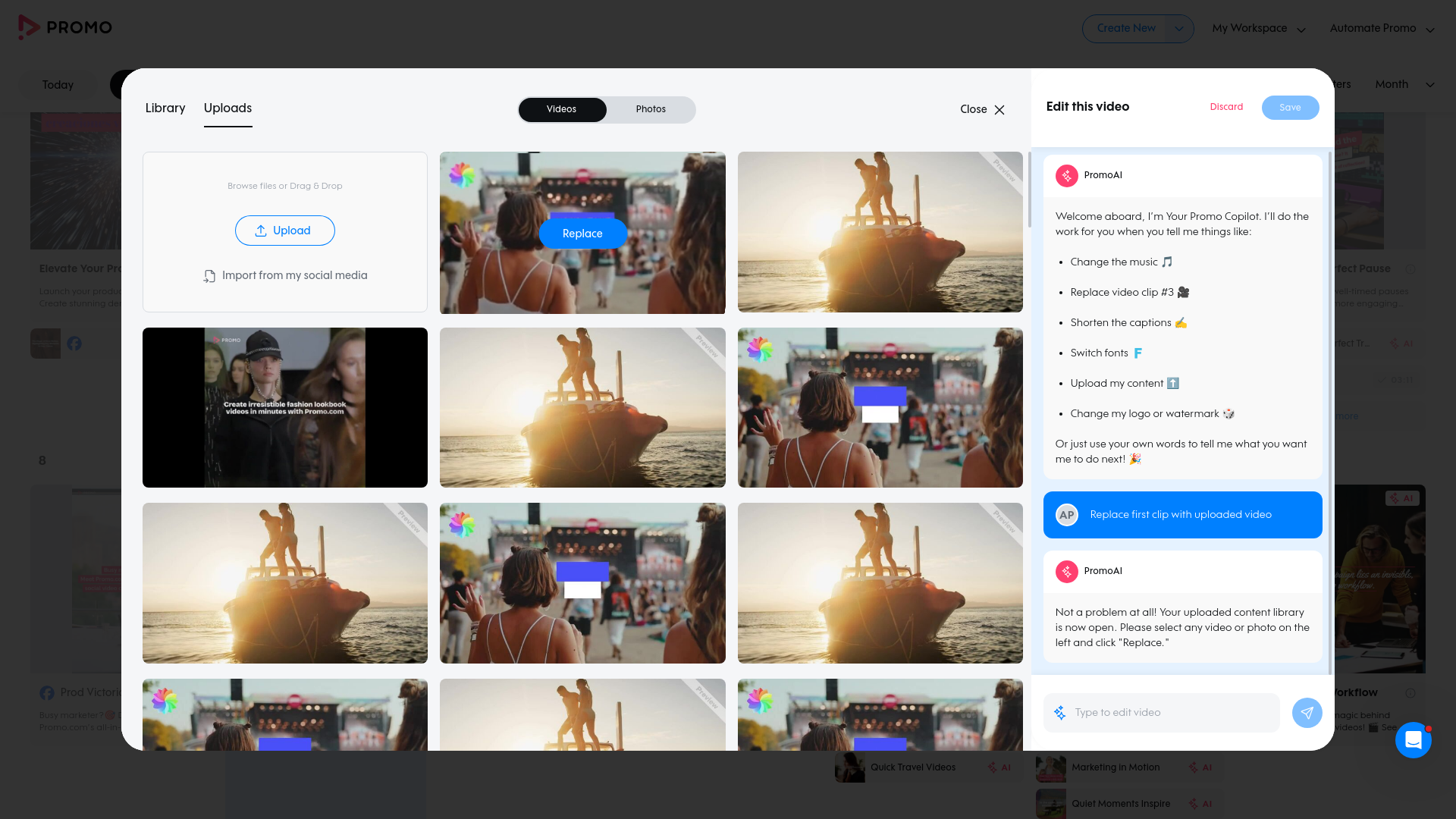Click the Quick Travel Videos thumbnail
1456x819 pixels.
click(850, 767)
